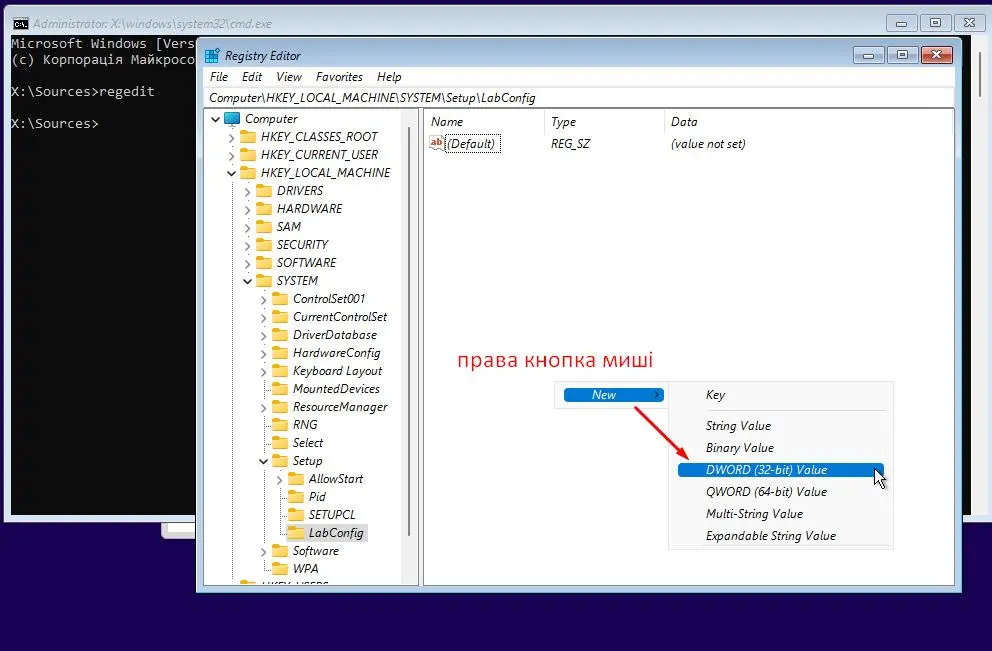Open the Favorites menu
The image size is (992, 651).
pyautogui.click(x=339, y=77)
